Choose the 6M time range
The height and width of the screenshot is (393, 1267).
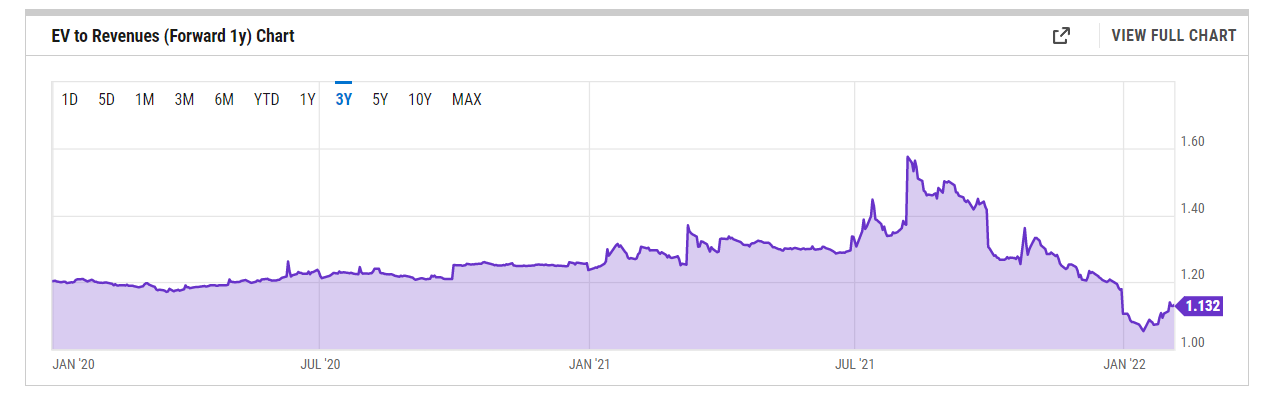coord(224,99)
